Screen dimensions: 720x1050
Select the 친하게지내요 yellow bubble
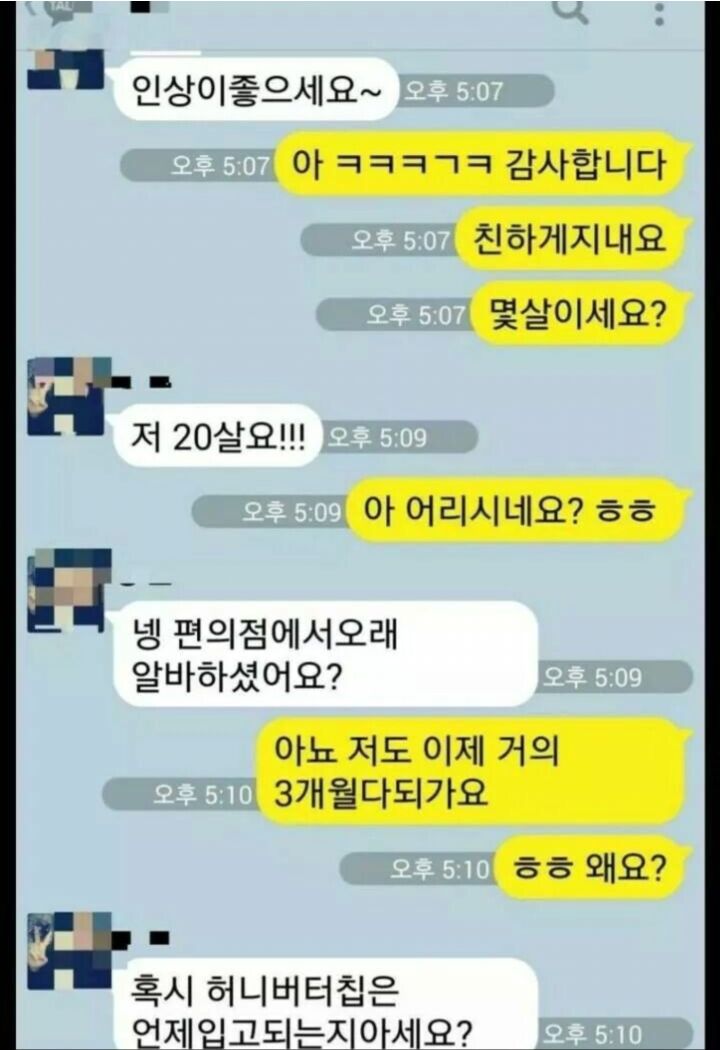click(571, 238)
